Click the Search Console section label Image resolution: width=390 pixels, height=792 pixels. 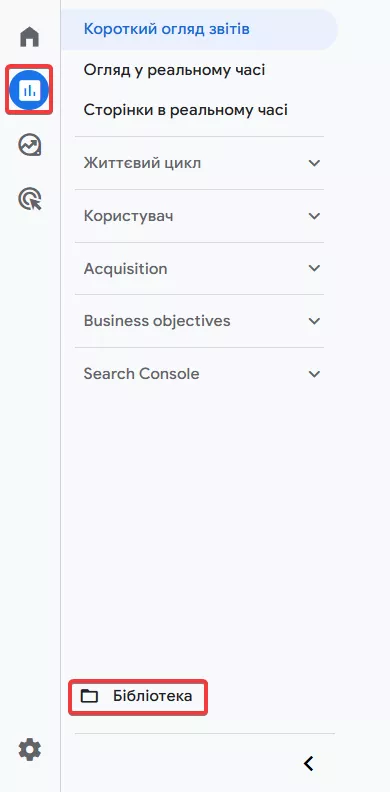[141, 374]
